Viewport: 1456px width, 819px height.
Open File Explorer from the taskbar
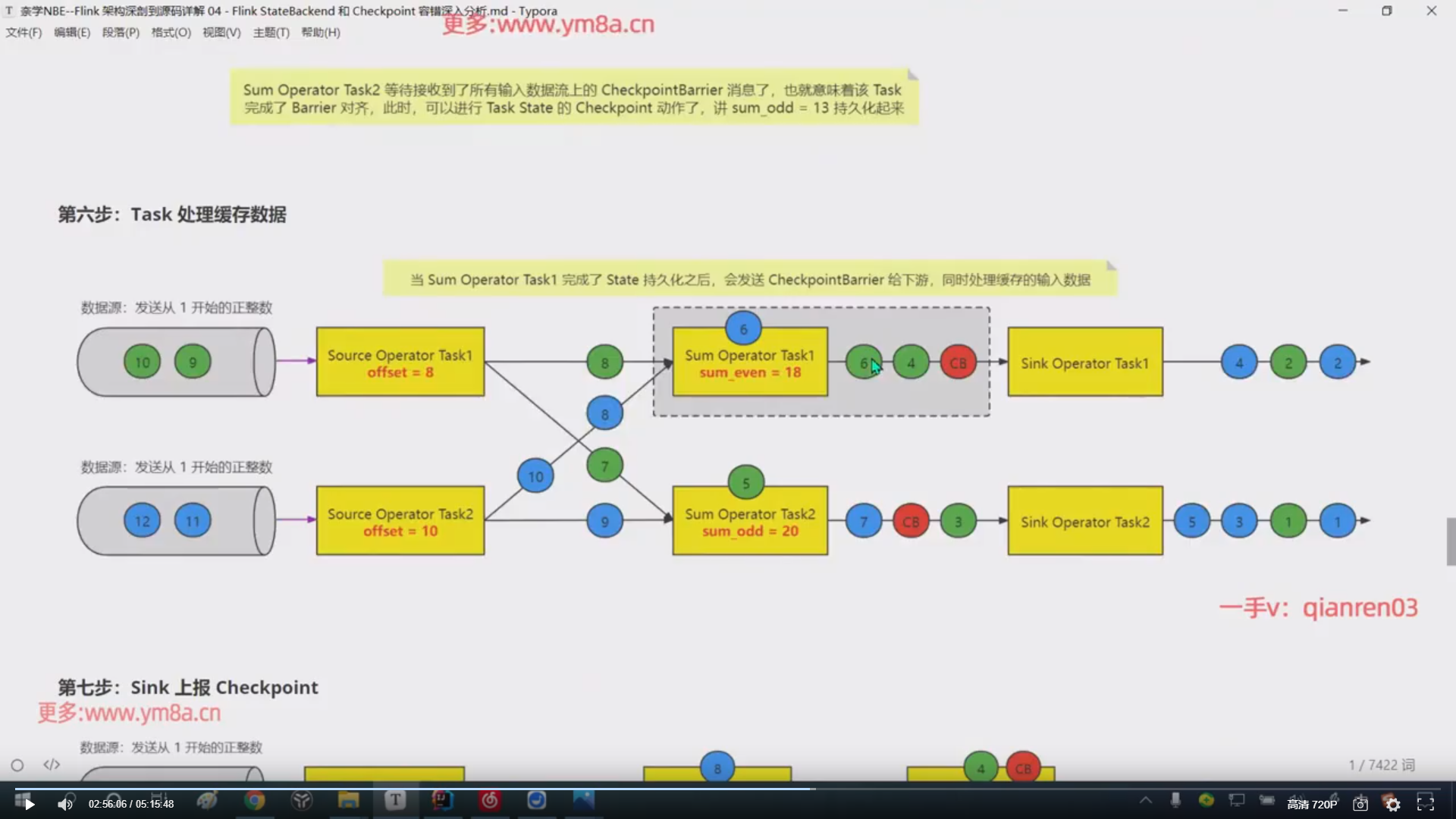point(348,800)
